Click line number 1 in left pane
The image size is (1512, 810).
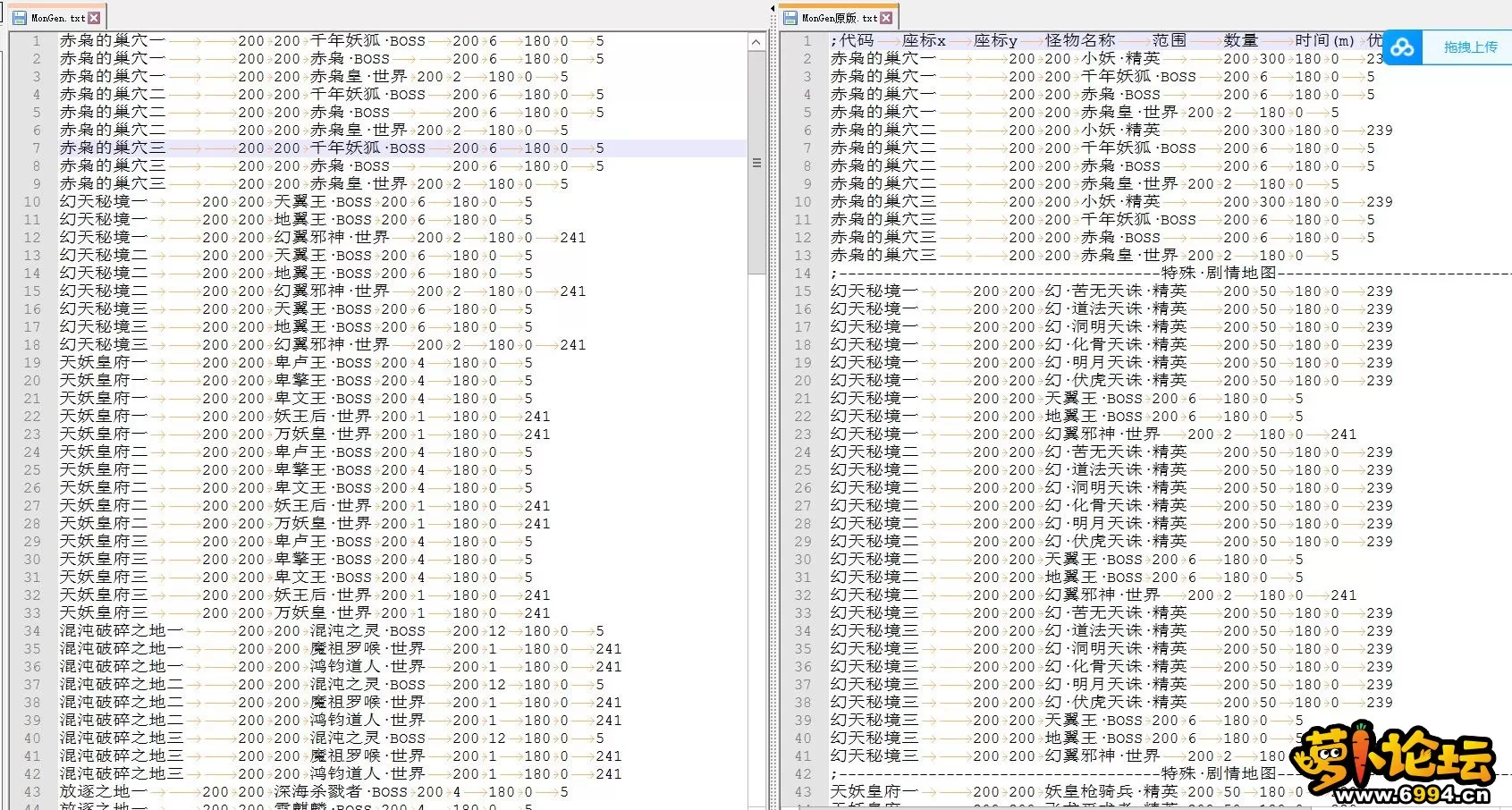tap(37, 41)
